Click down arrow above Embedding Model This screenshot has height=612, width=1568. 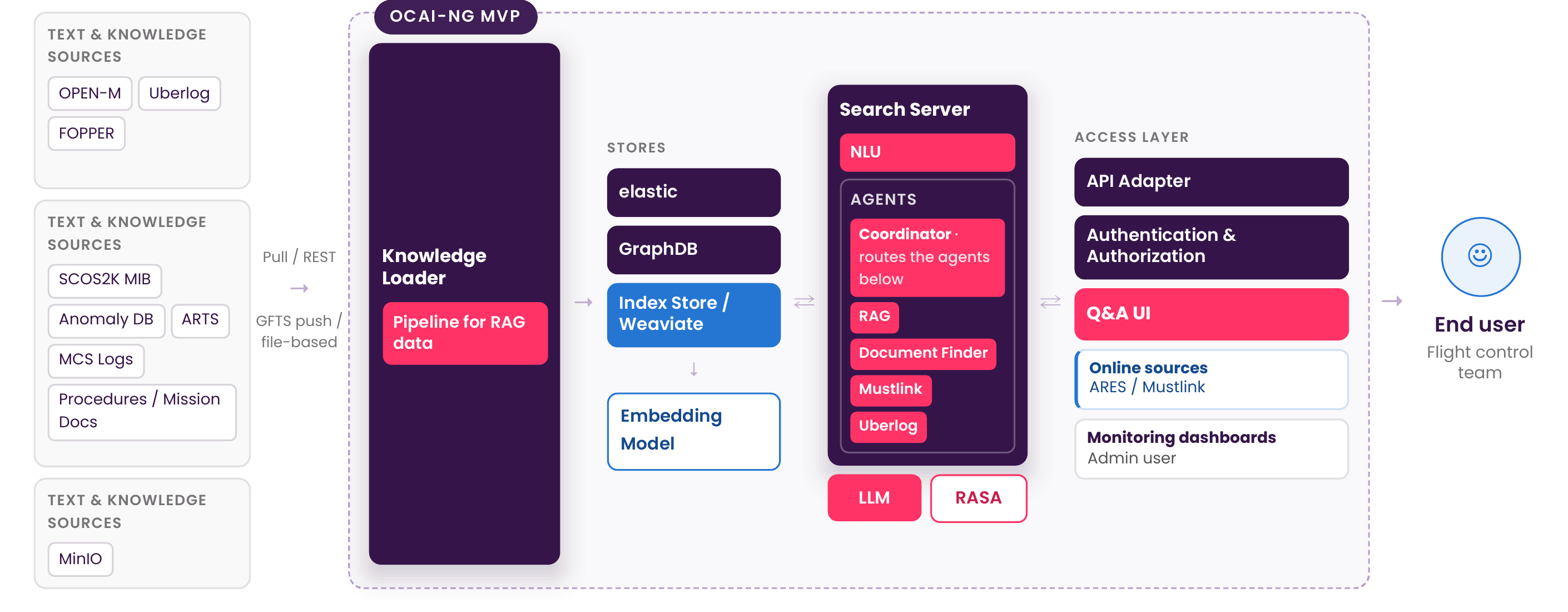point(693,369)
